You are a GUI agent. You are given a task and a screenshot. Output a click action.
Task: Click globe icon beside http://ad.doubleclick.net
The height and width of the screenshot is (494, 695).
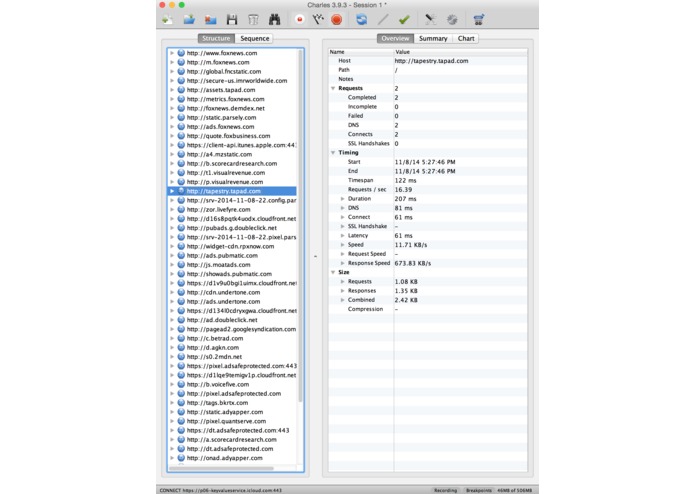[x=181, y=319]
